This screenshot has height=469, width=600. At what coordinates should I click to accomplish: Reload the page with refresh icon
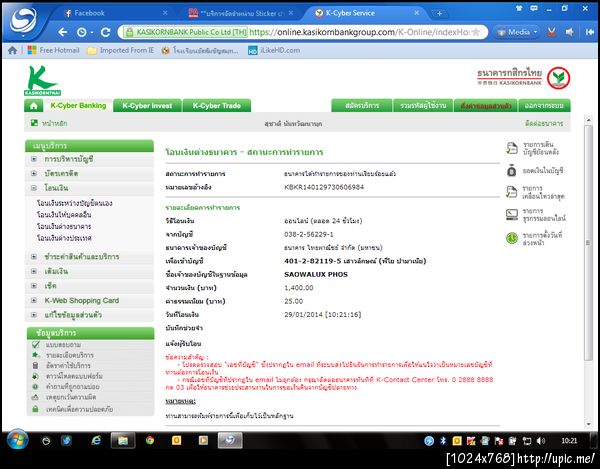(106, 32)
